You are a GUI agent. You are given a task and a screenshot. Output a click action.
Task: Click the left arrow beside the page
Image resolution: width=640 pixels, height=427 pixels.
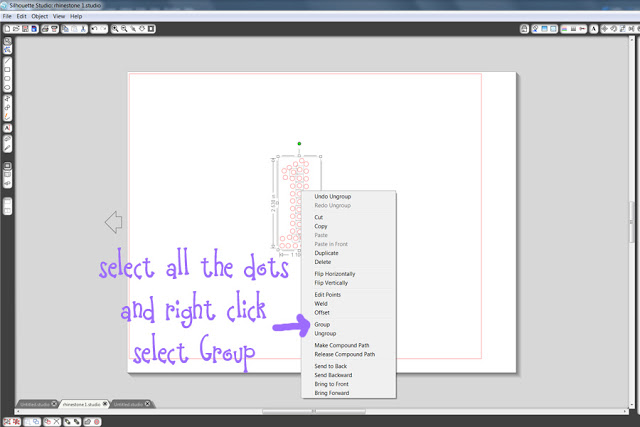113,220
